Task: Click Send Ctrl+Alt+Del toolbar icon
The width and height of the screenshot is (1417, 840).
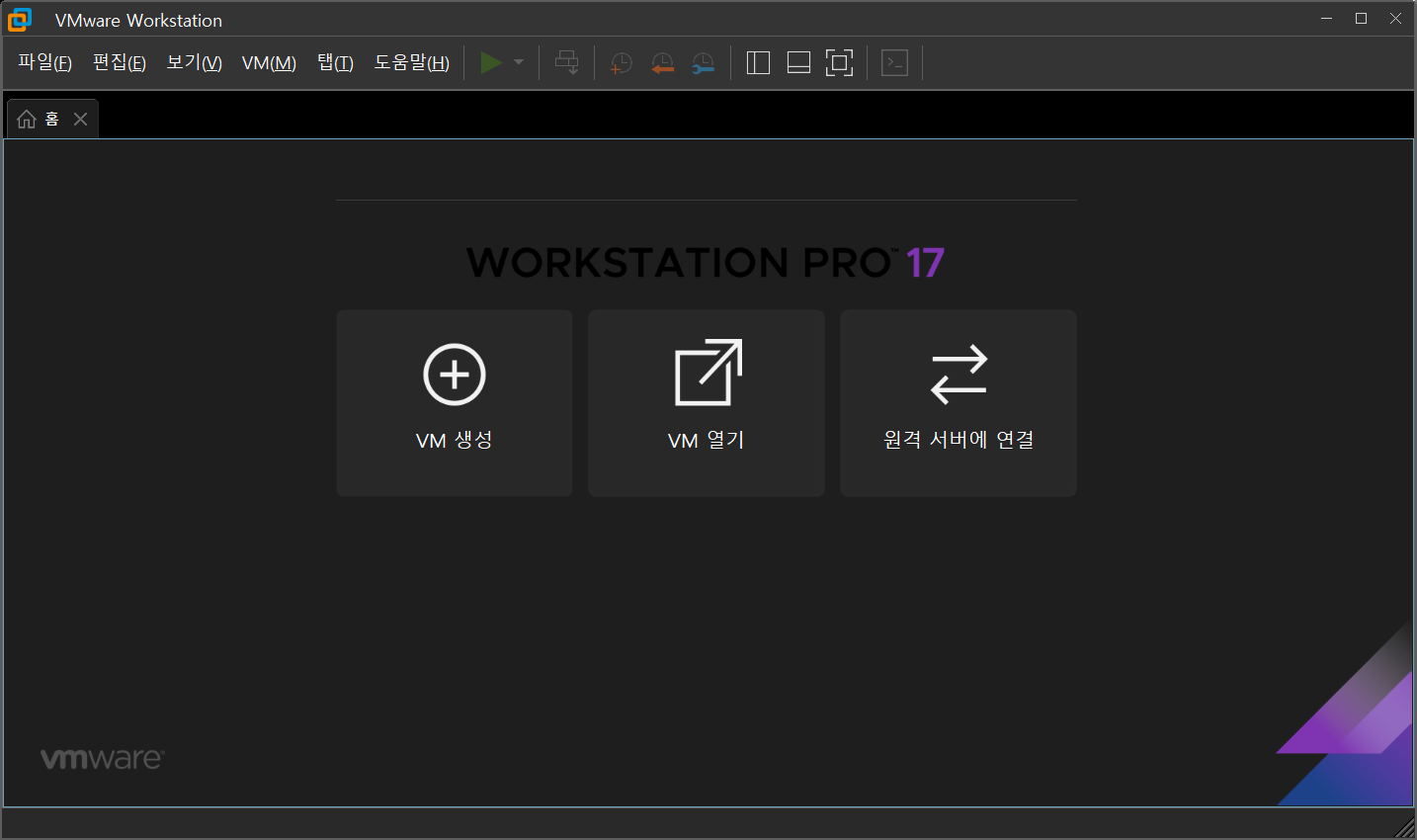Action: [567, 63]
